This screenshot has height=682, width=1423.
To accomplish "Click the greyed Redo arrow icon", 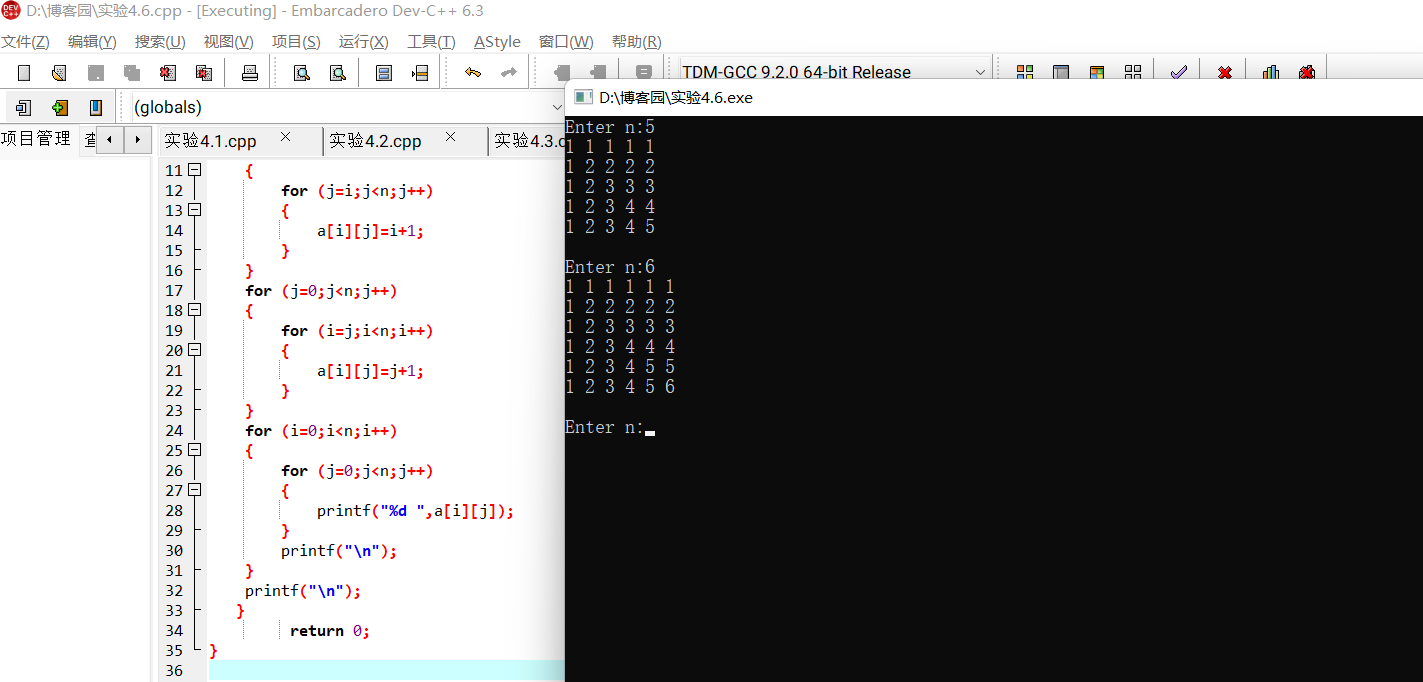I will click(509, 73).
